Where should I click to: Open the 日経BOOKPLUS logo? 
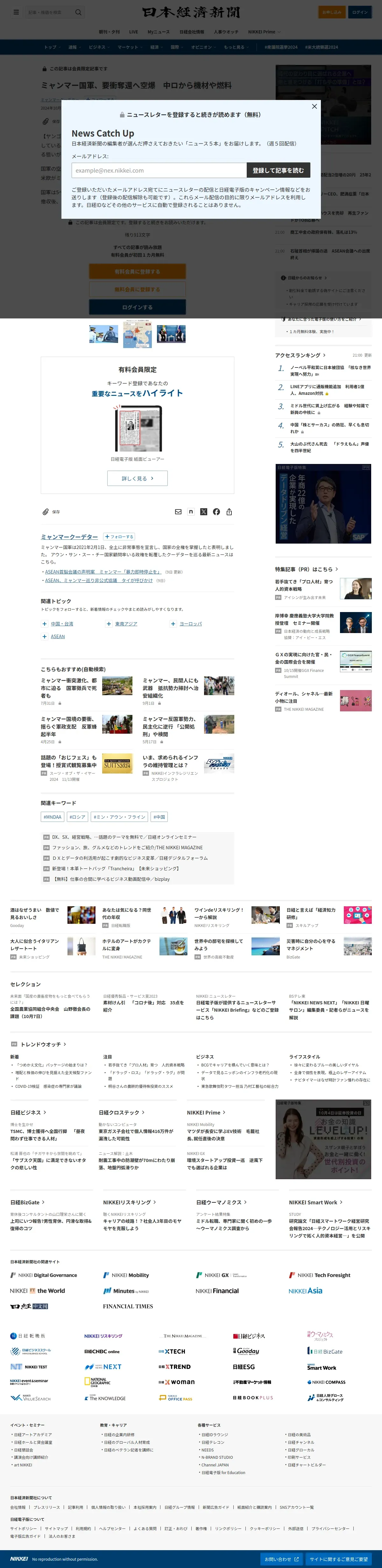(x=253, y=1398)
